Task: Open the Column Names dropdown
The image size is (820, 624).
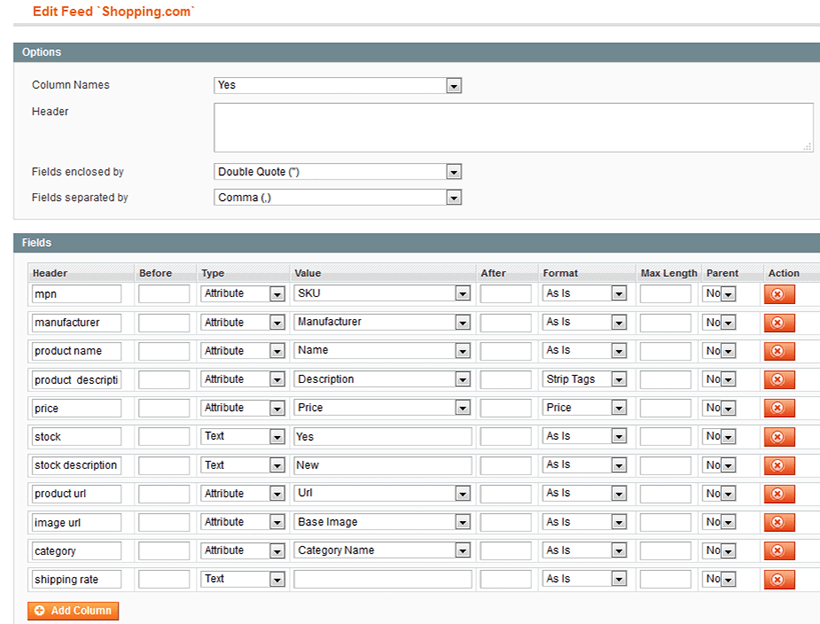Action: [x=337, y=85]
